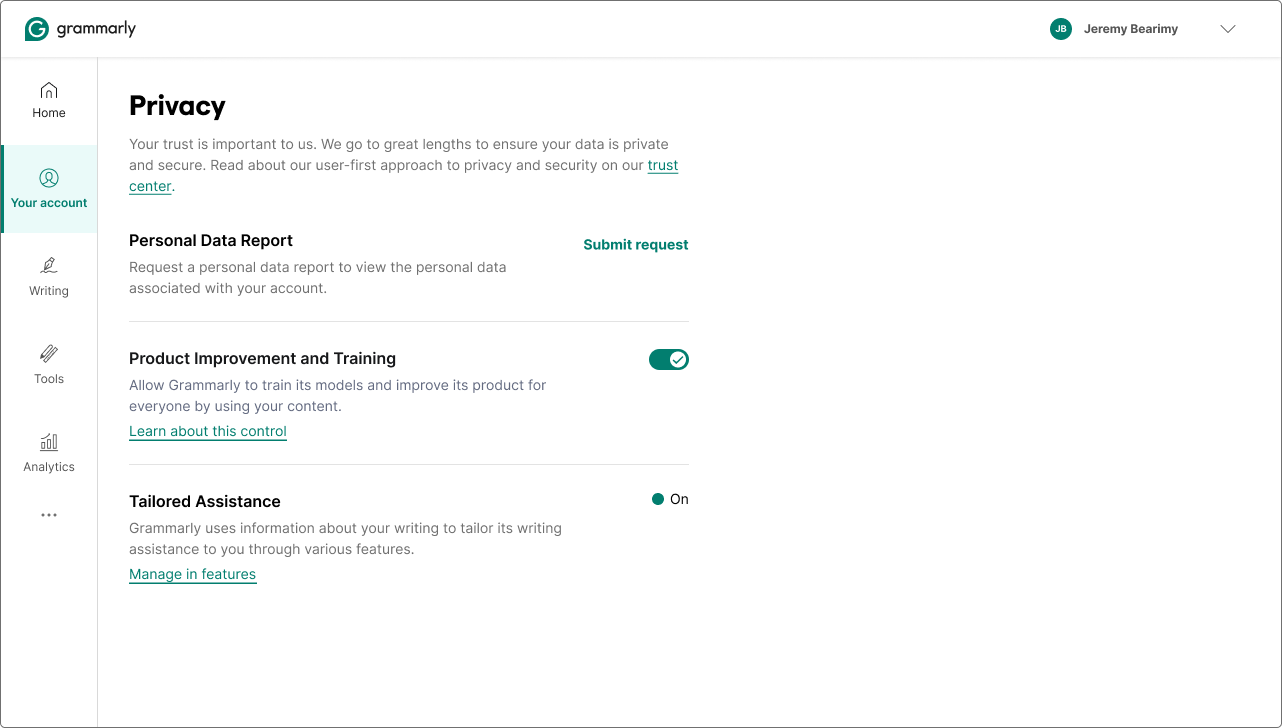
Task: Select the Tools nav label
Action: [48, 379]
